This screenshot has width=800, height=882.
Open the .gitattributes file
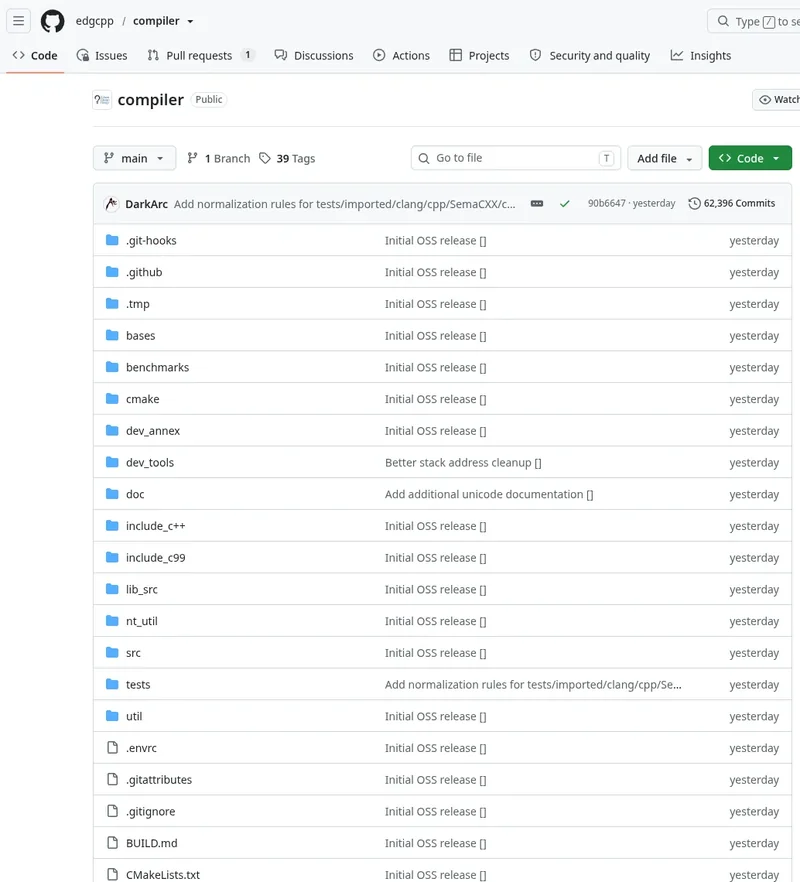[x=159, y=780]
